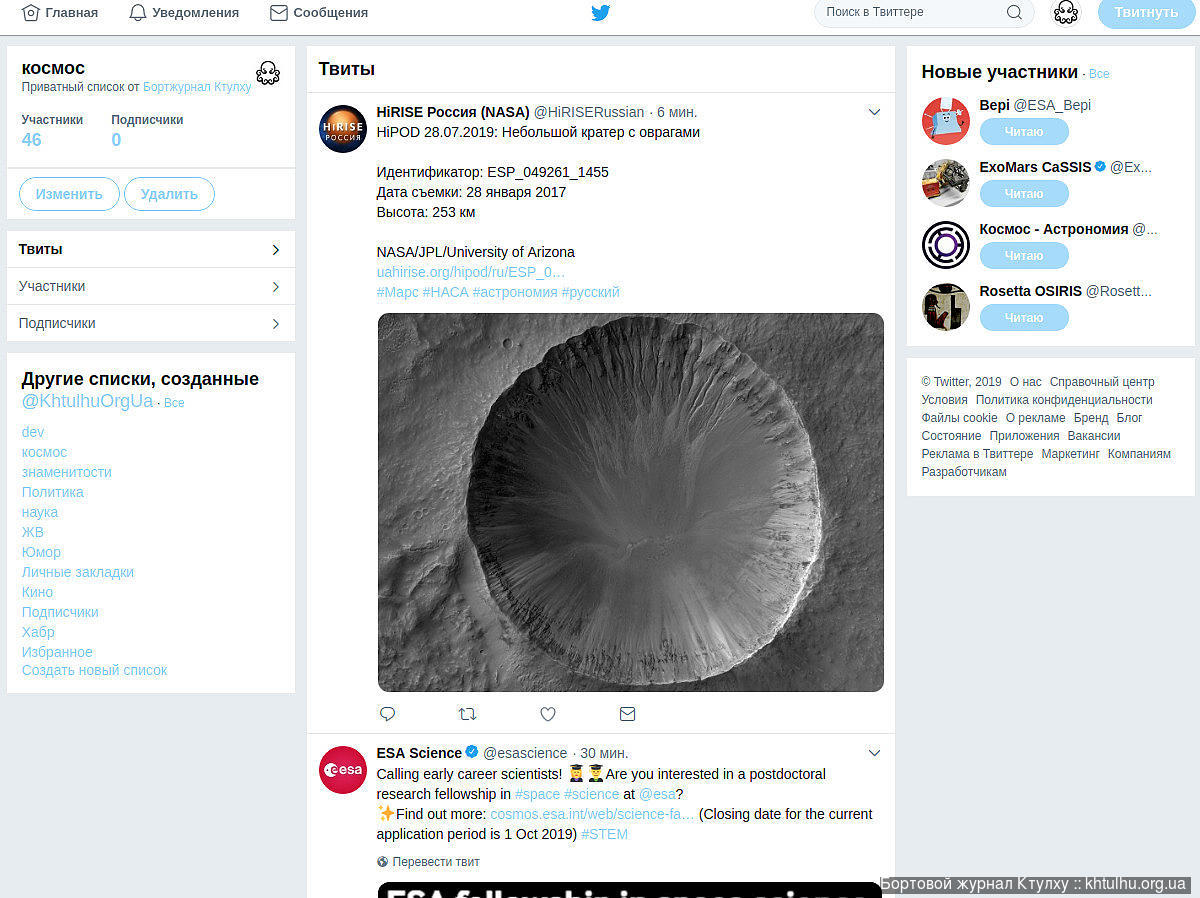Toggle Читаю button for ExoMars CaSSIS

(1024, 194)
